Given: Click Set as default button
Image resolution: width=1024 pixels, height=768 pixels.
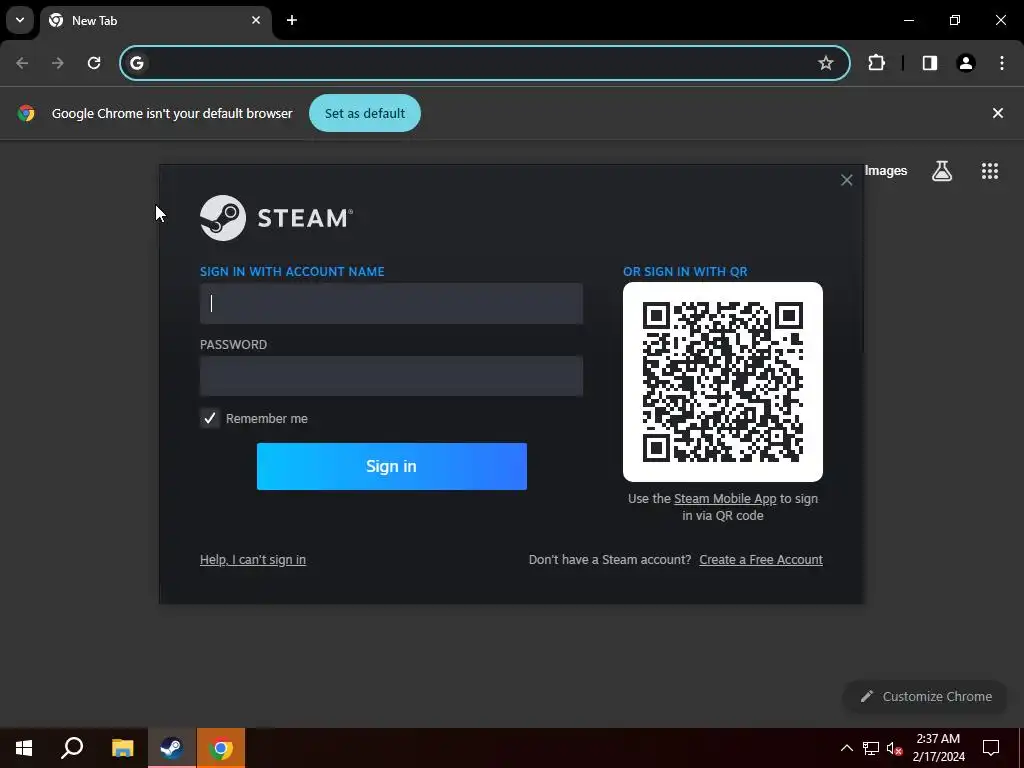Looking at the screenshot, I should 365,113.
